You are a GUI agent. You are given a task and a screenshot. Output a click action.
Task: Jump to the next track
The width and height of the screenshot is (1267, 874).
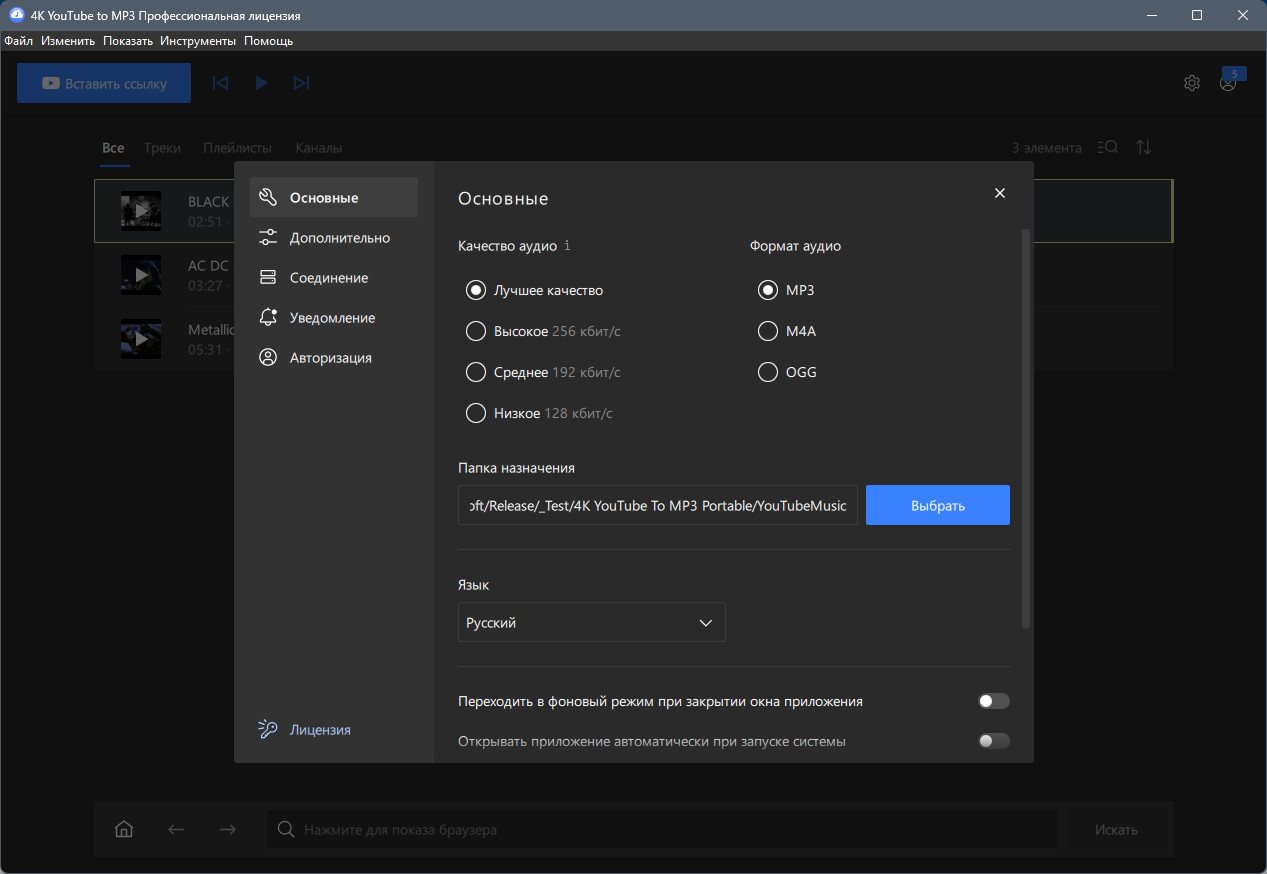click(x=301, y=84)
